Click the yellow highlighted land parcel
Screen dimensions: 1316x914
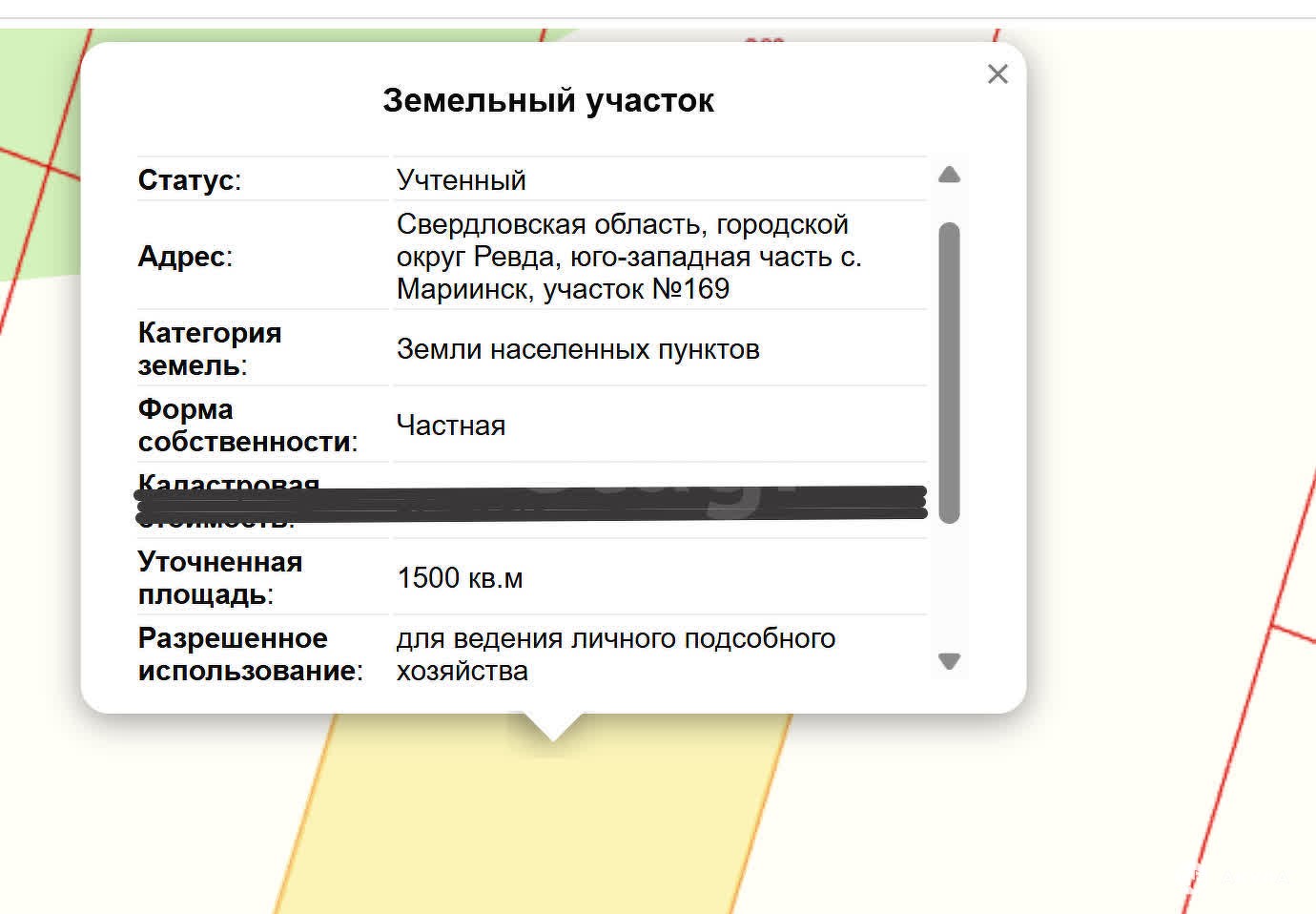[534, 821]
